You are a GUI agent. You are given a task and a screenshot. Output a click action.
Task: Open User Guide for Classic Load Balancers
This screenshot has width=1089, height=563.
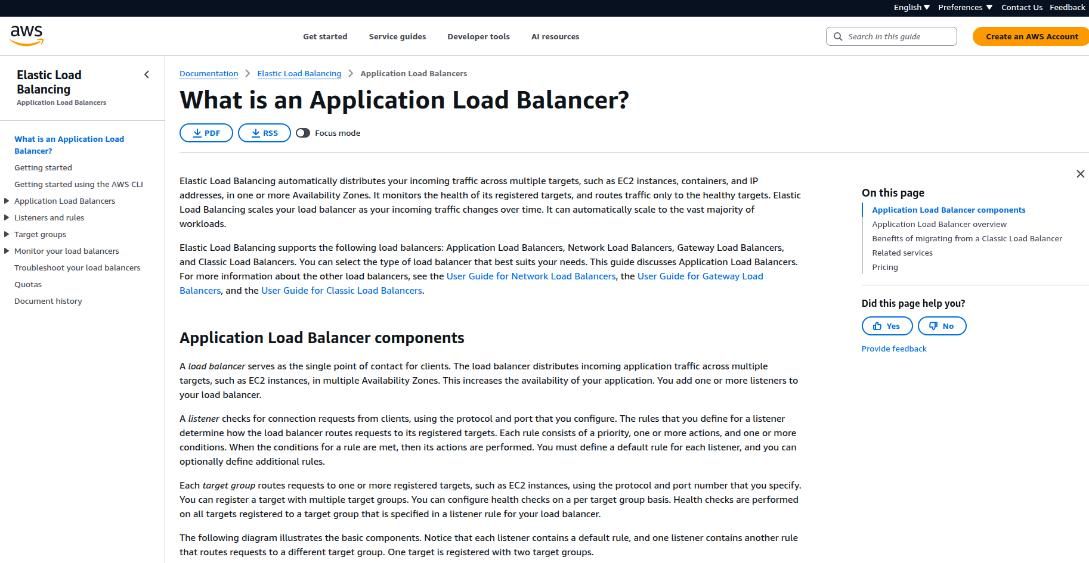click(x=341, y=291)
